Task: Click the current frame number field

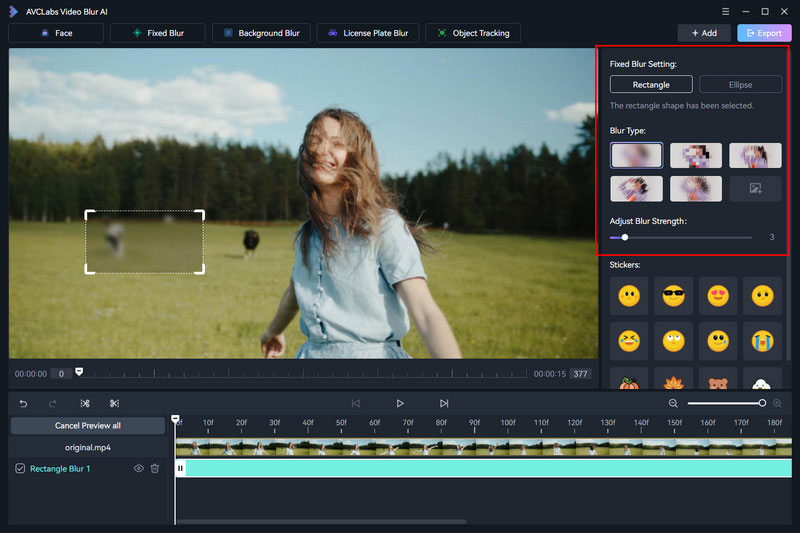Action: [x=62, y=374]
